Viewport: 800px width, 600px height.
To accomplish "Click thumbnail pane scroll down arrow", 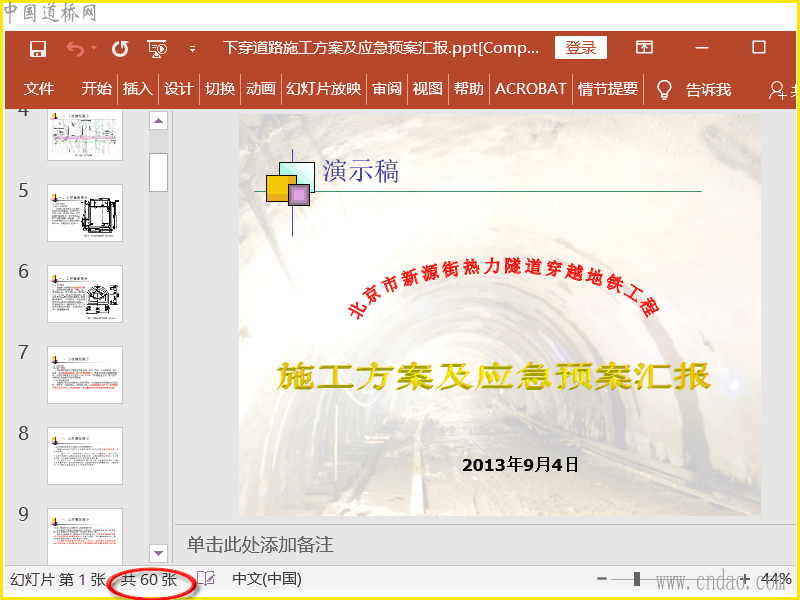I will (159, 553).
